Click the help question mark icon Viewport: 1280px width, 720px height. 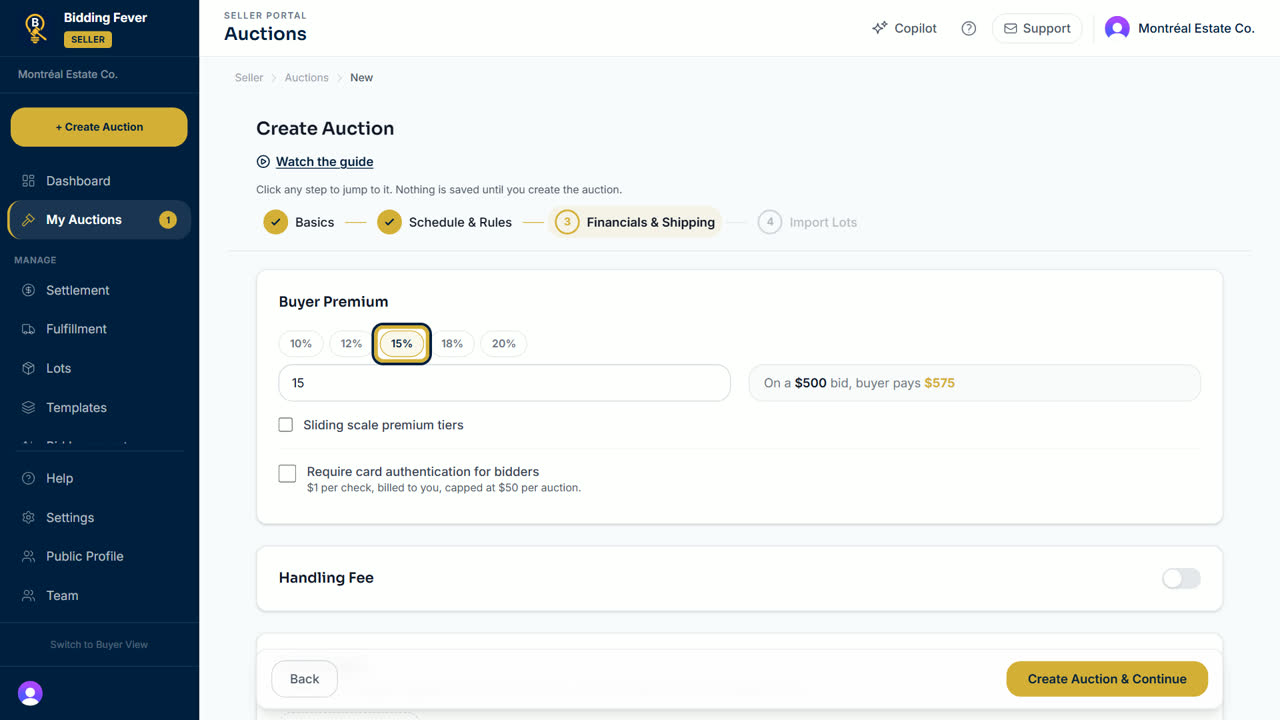coord(968,28)
